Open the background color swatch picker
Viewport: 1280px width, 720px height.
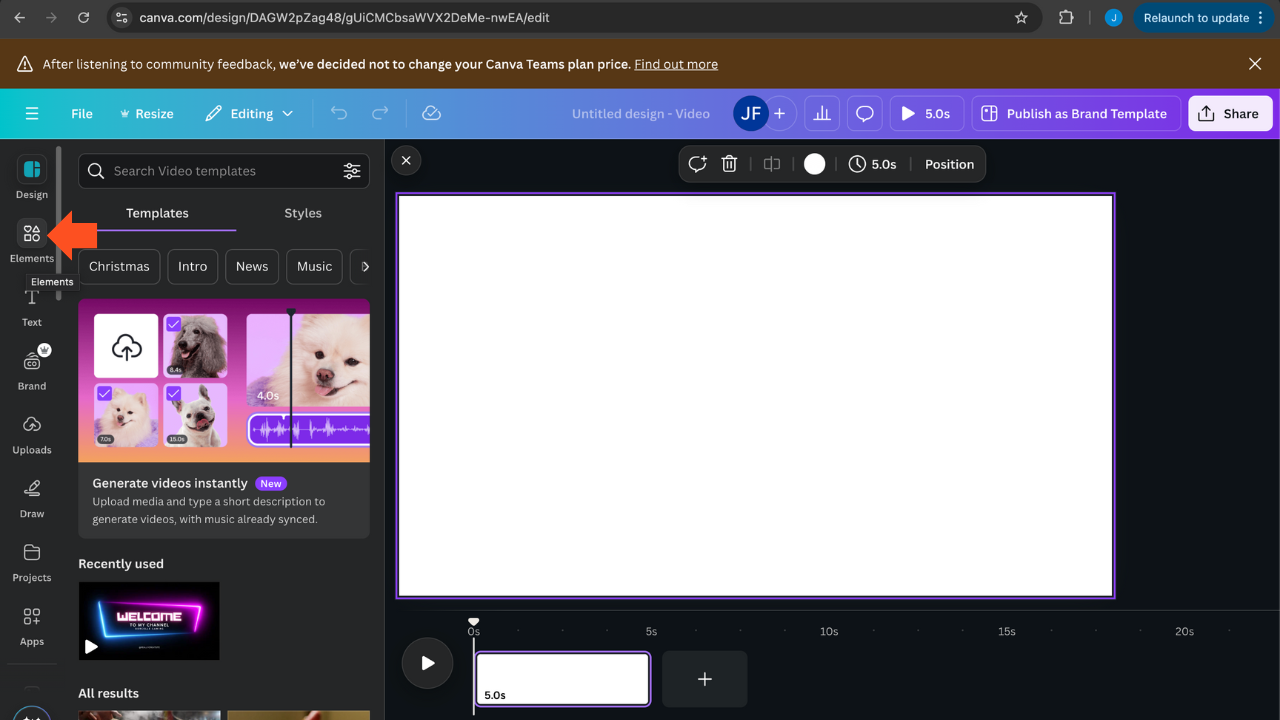coord(814,163)
